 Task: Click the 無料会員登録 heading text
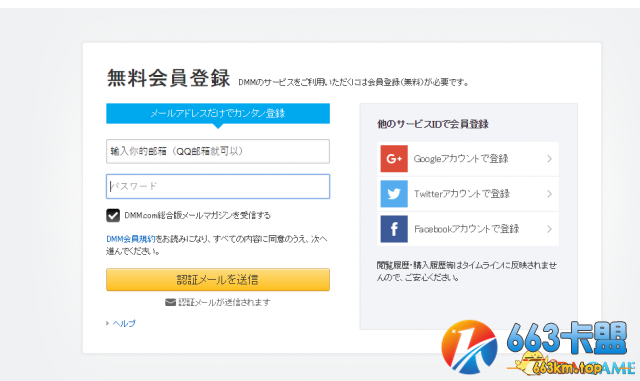click(169, 78)
